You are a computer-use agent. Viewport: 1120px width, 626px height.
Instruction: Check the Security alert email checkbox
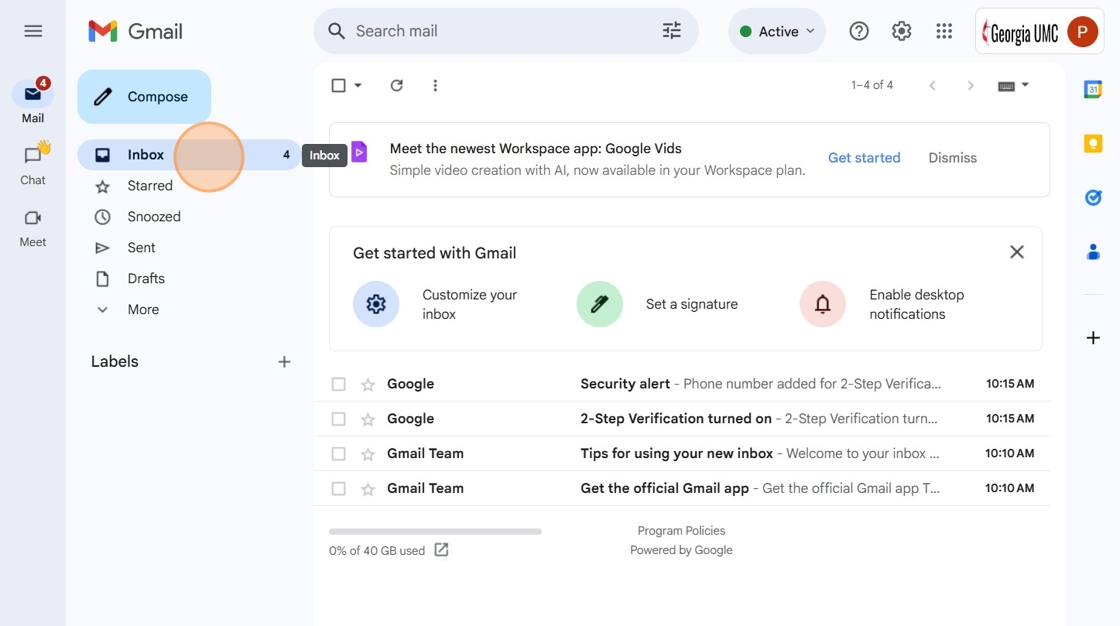point(338,384)
